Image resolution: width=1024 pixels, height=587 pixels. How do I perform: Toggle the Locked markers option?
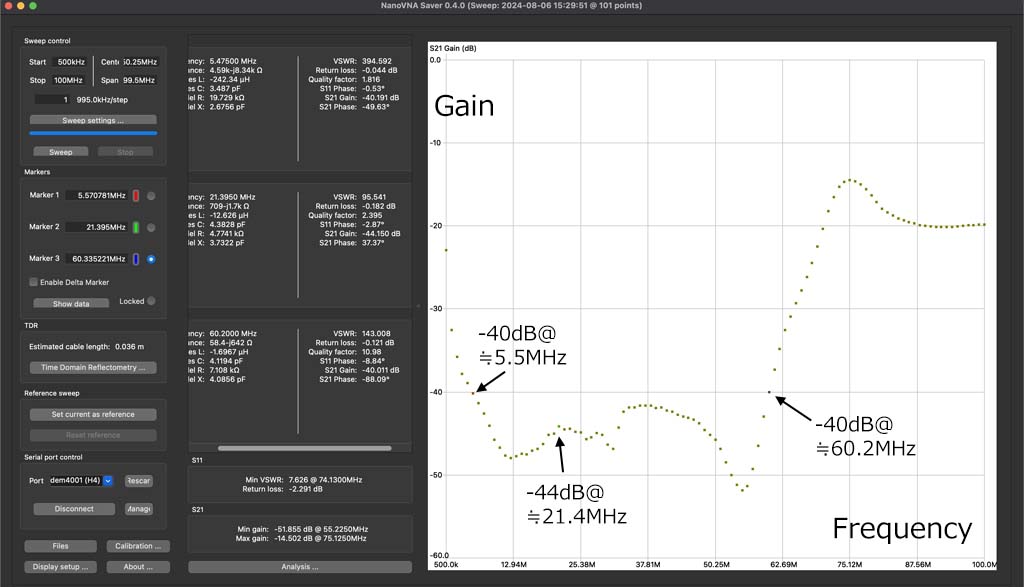(x=151, y=301)
